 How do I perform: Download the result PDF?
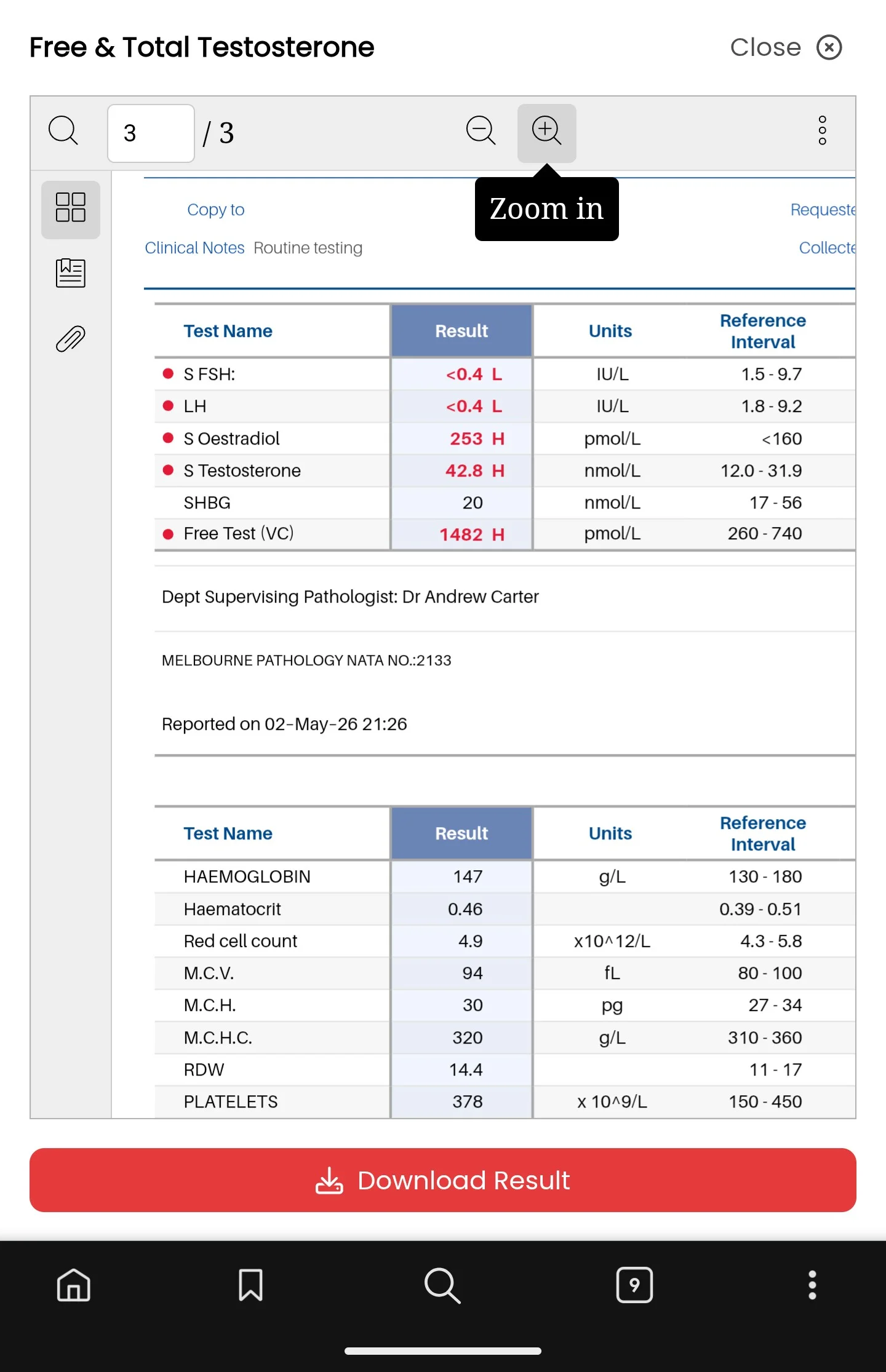click(x=443, y=1180)
